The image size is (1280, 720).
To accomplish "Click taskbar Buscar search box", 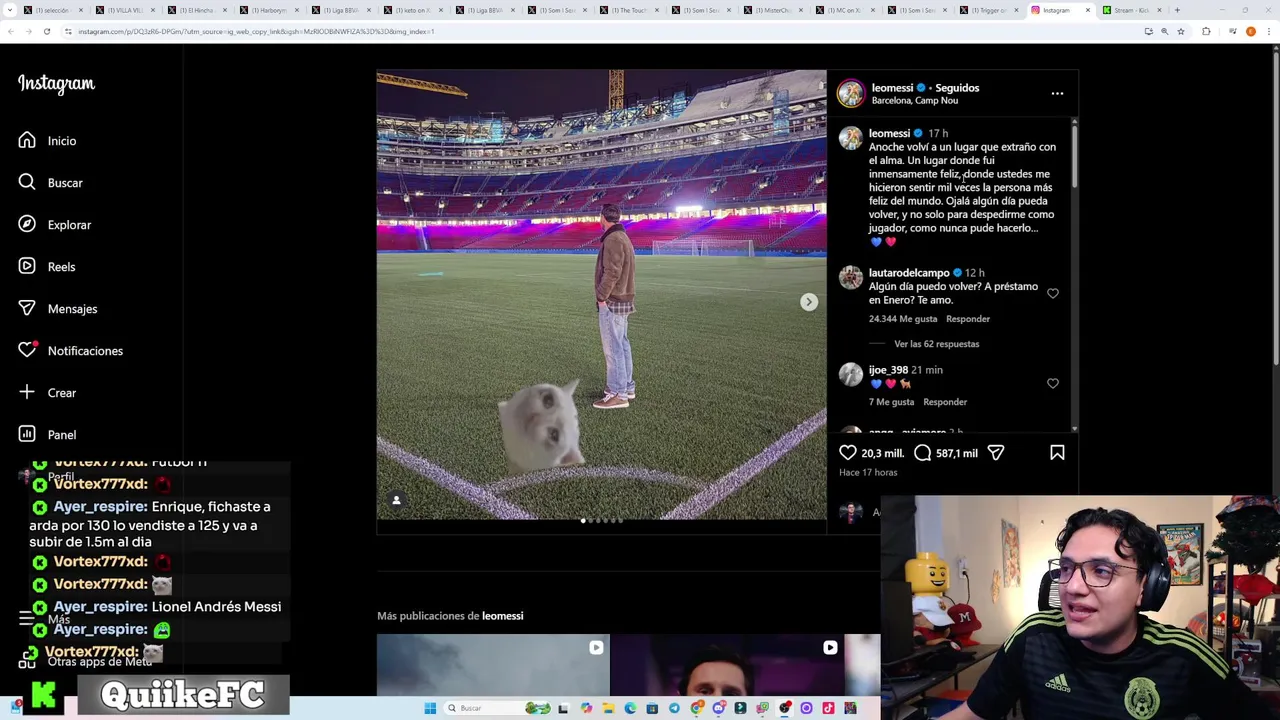I will tap(497, 708).
